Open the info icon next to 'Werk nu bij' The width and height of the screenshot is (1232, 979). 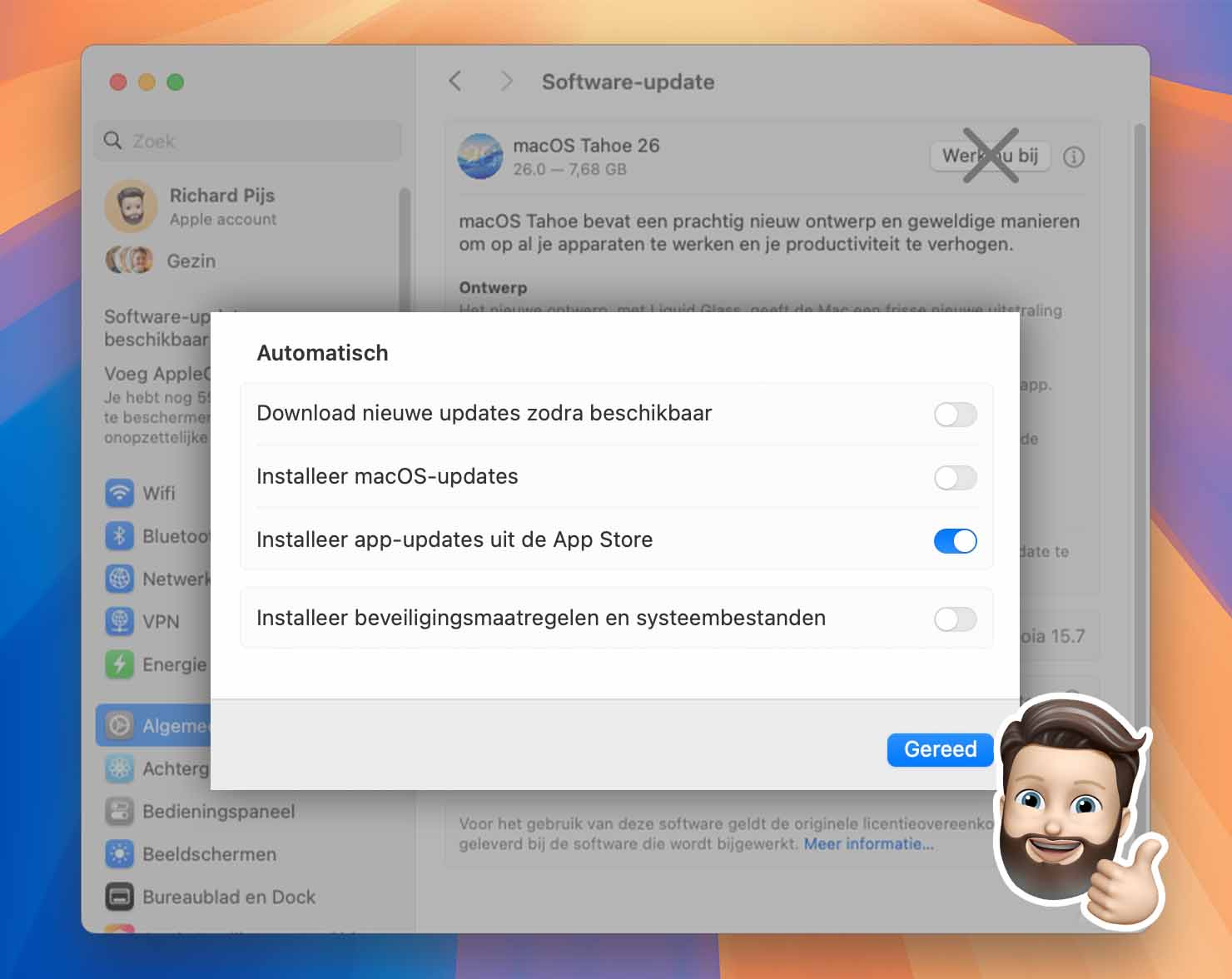point(1074,157)
